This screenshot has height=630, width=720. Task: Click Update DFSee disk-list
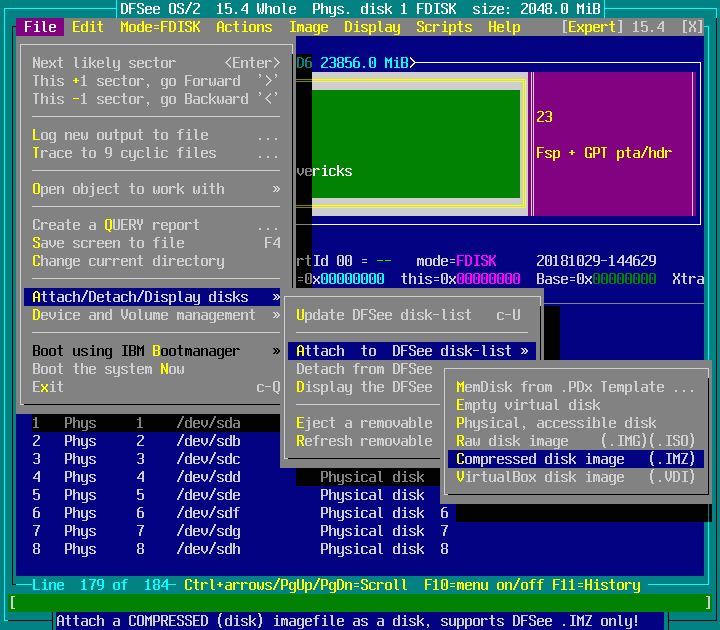[x=410, y=315]
